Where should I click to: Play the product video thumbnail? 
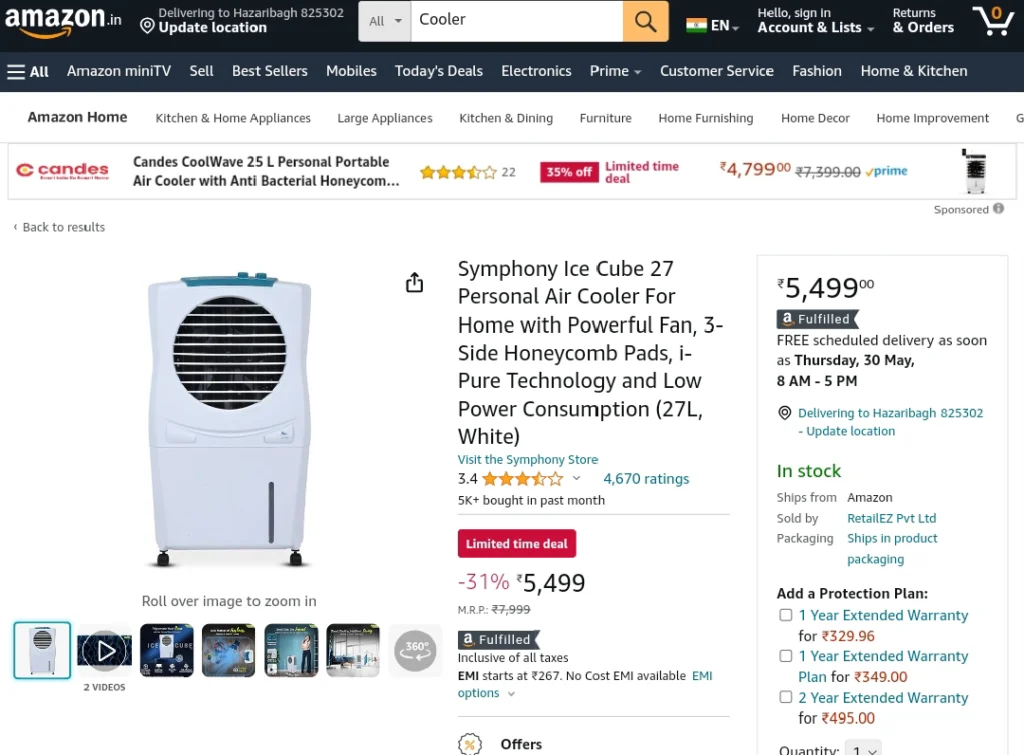104,651
